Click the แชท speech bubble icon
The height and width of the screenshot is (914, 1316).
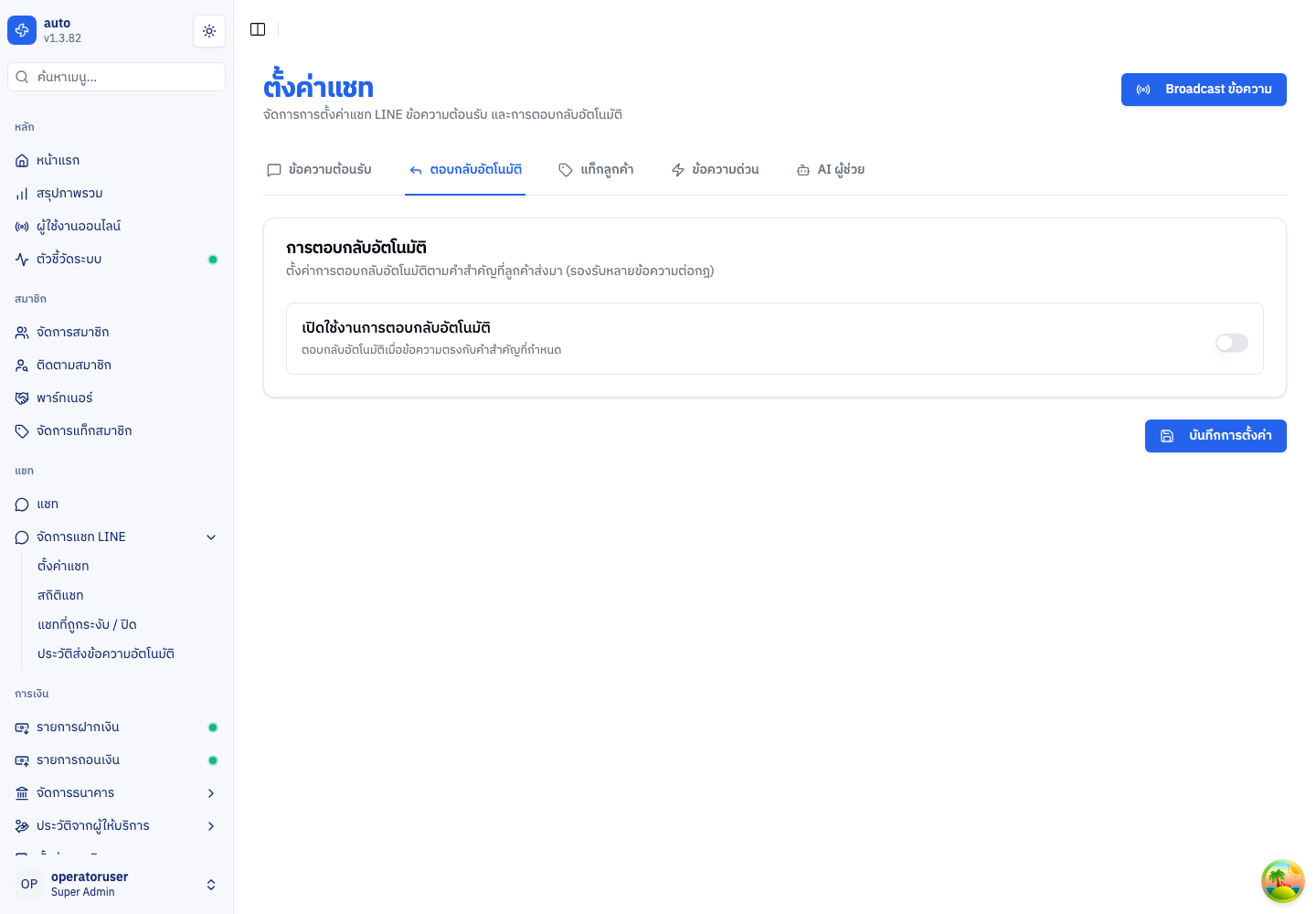[22, 505]
